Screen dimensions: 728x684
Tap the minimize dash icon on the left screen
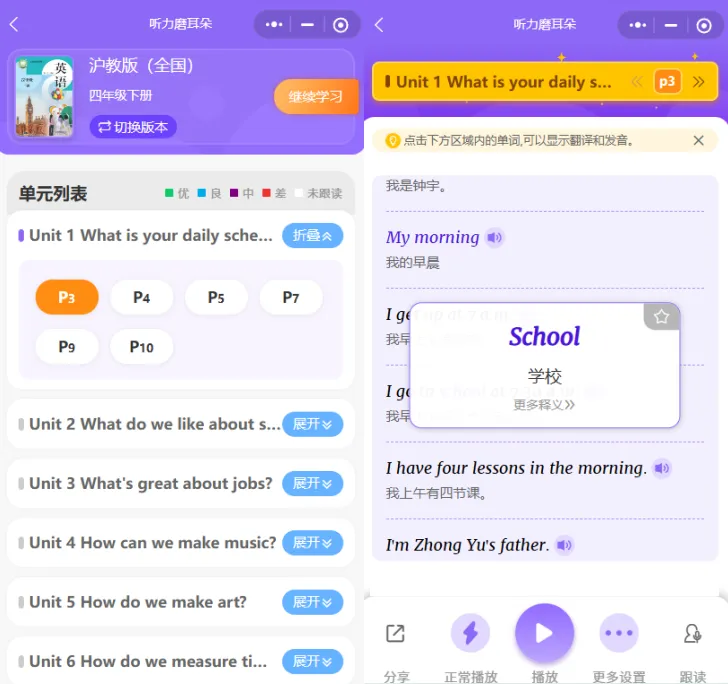coord(307,25)
